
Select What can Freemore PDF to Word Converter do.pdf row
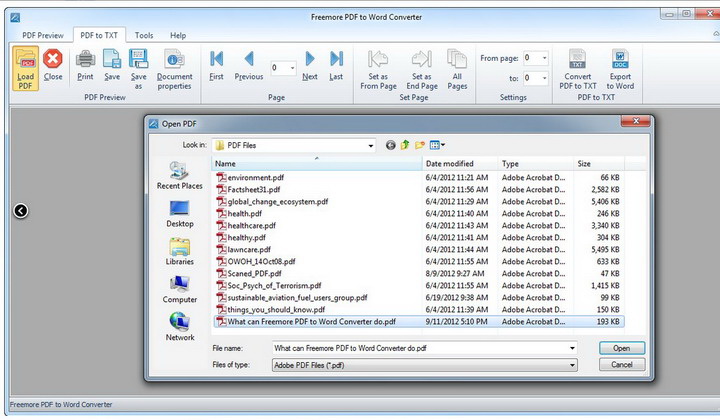click(418, 322)
